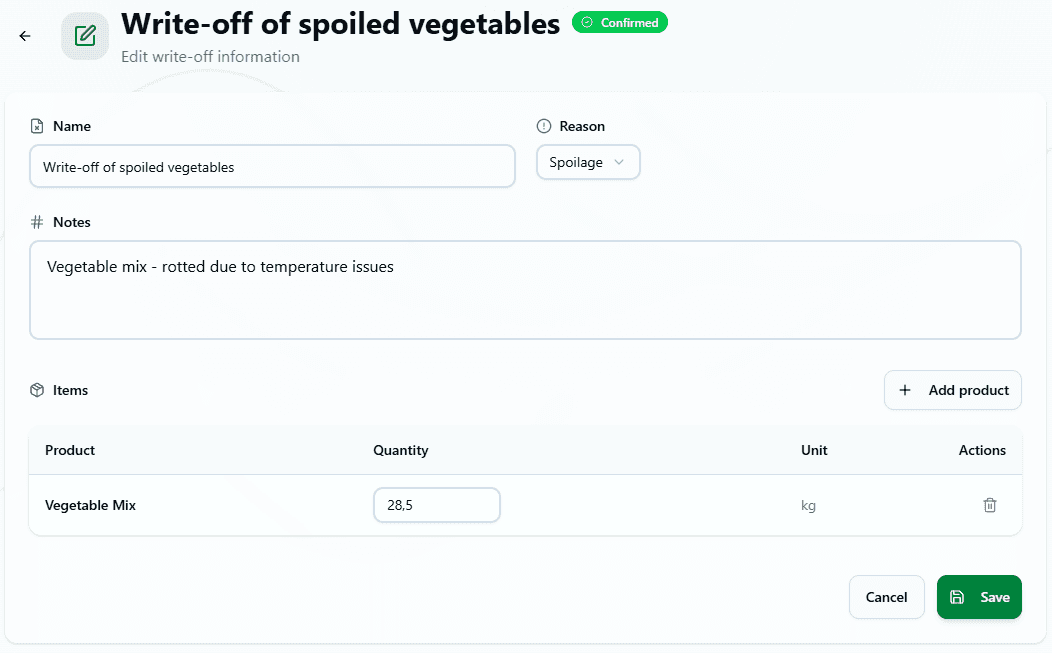Delete the Vegetable Mix row with trash icon
Image resolution: width=1052 pixels, height=653 pixels.
[989, 505]
